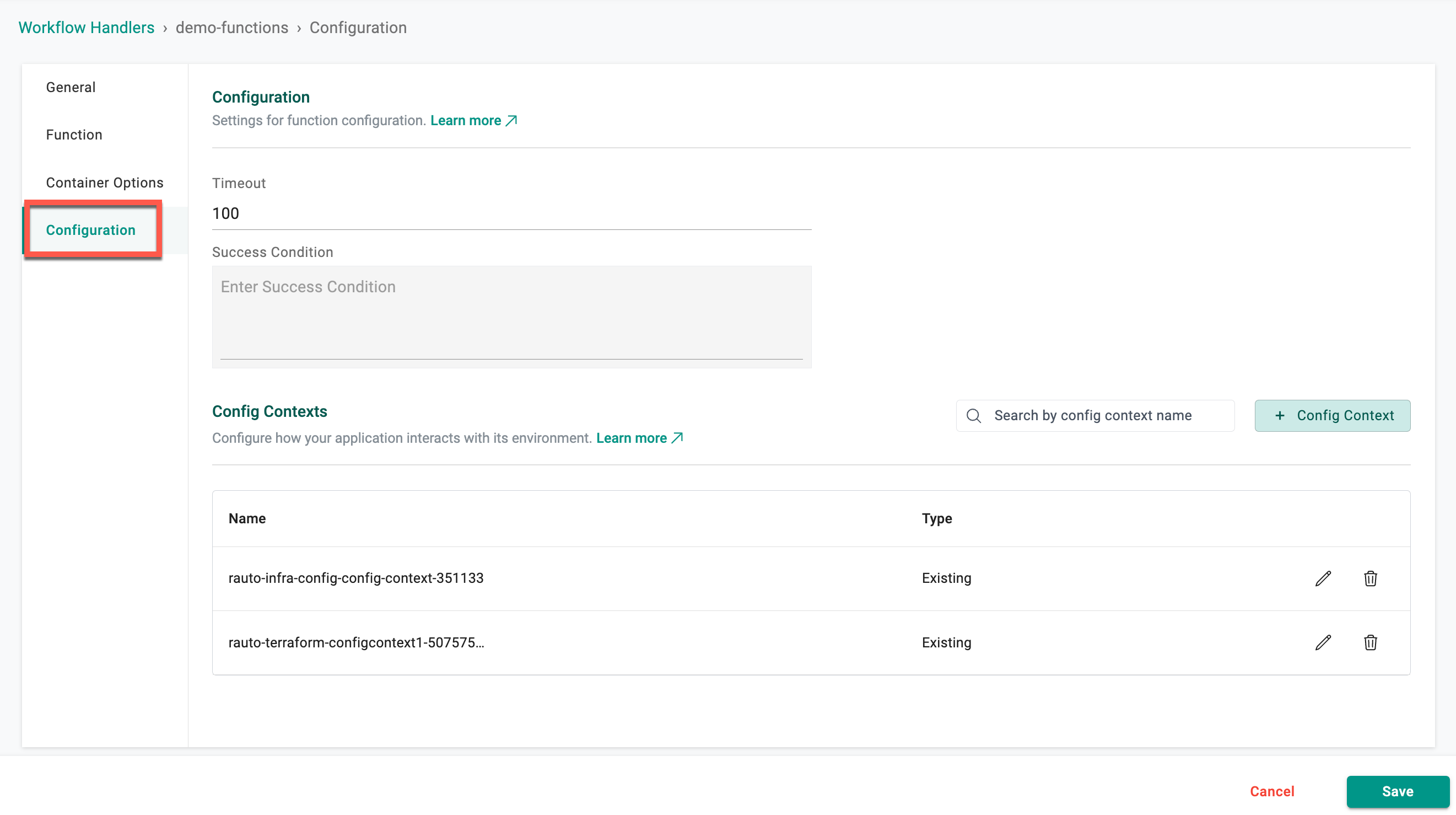This screenshot has height=815, width=1456.
Task: Switch to Container Options tab
Action: 105,183
